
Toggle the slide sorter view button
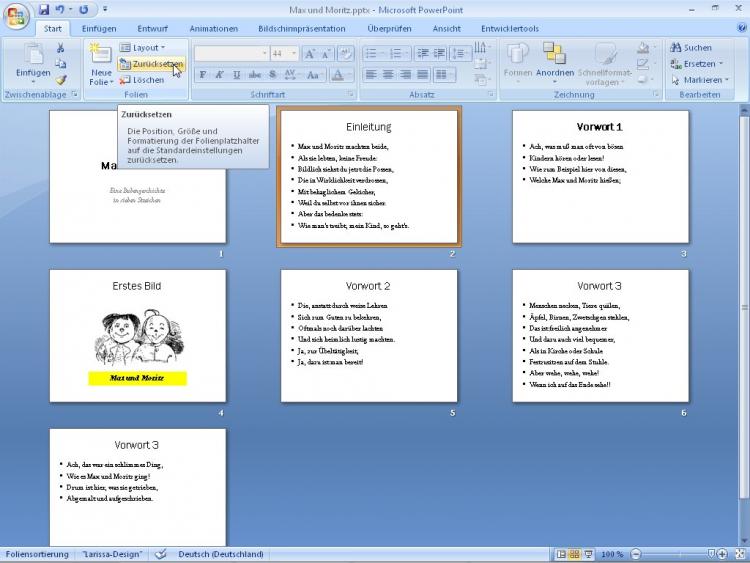click(x=575, y=554)
